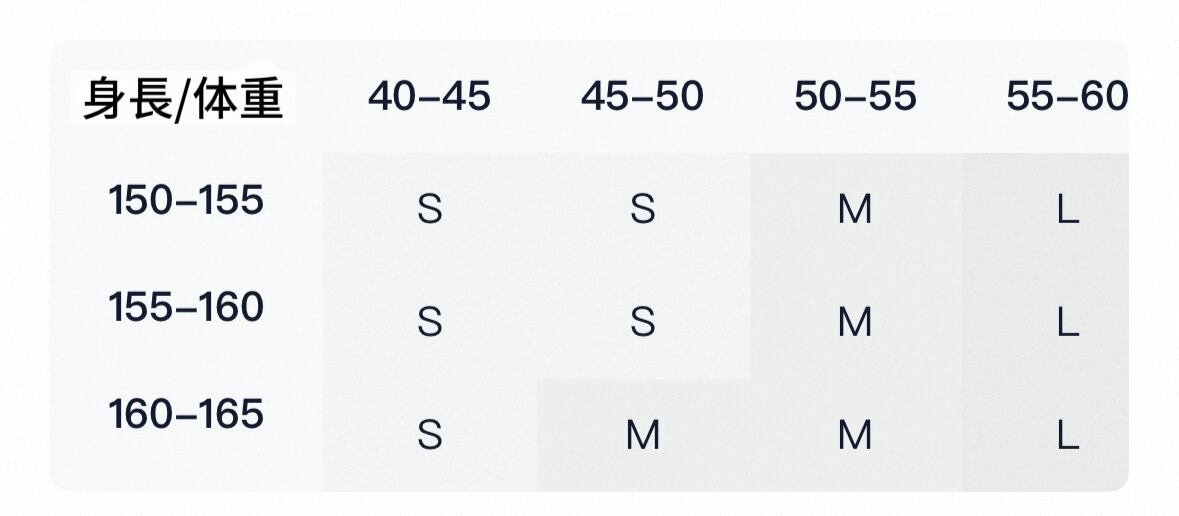1179x516 pixels.
Task: Select the 150–155 height row label
Action: coord(186,201)
